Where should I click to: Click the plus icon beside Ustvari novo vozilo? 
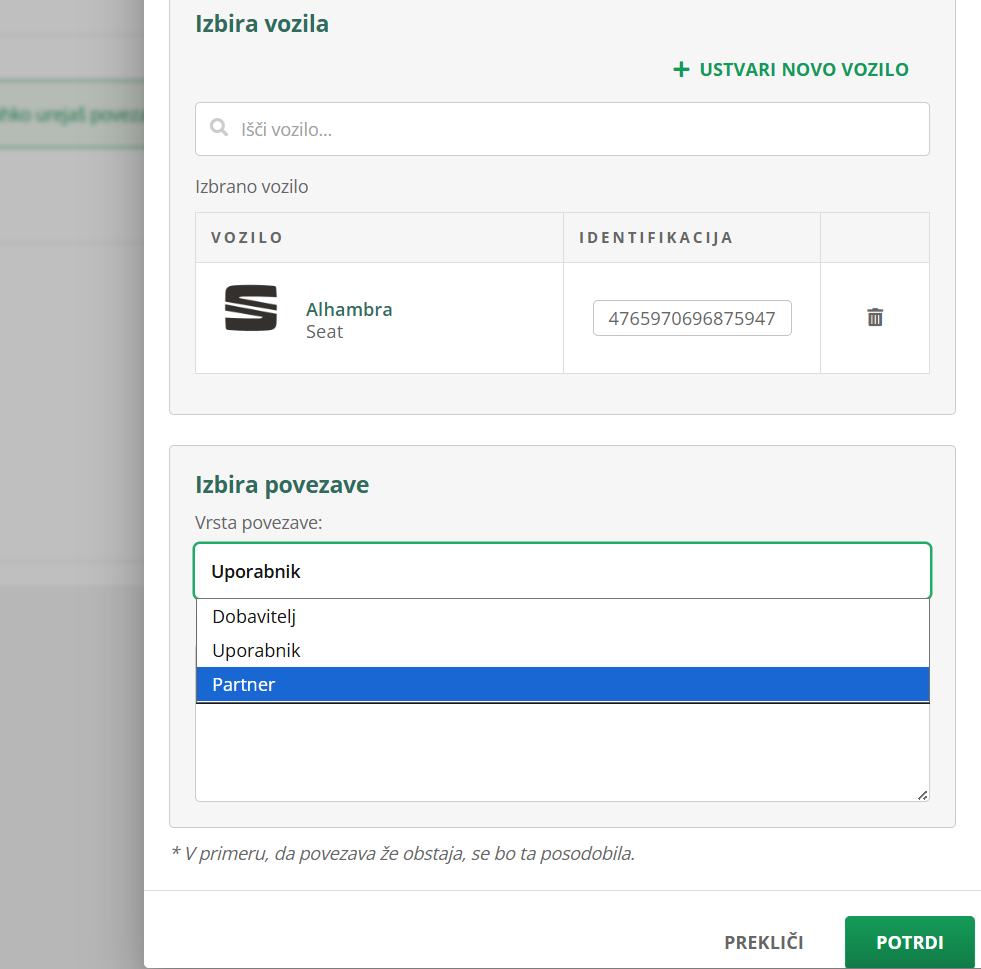click(681, 70)
